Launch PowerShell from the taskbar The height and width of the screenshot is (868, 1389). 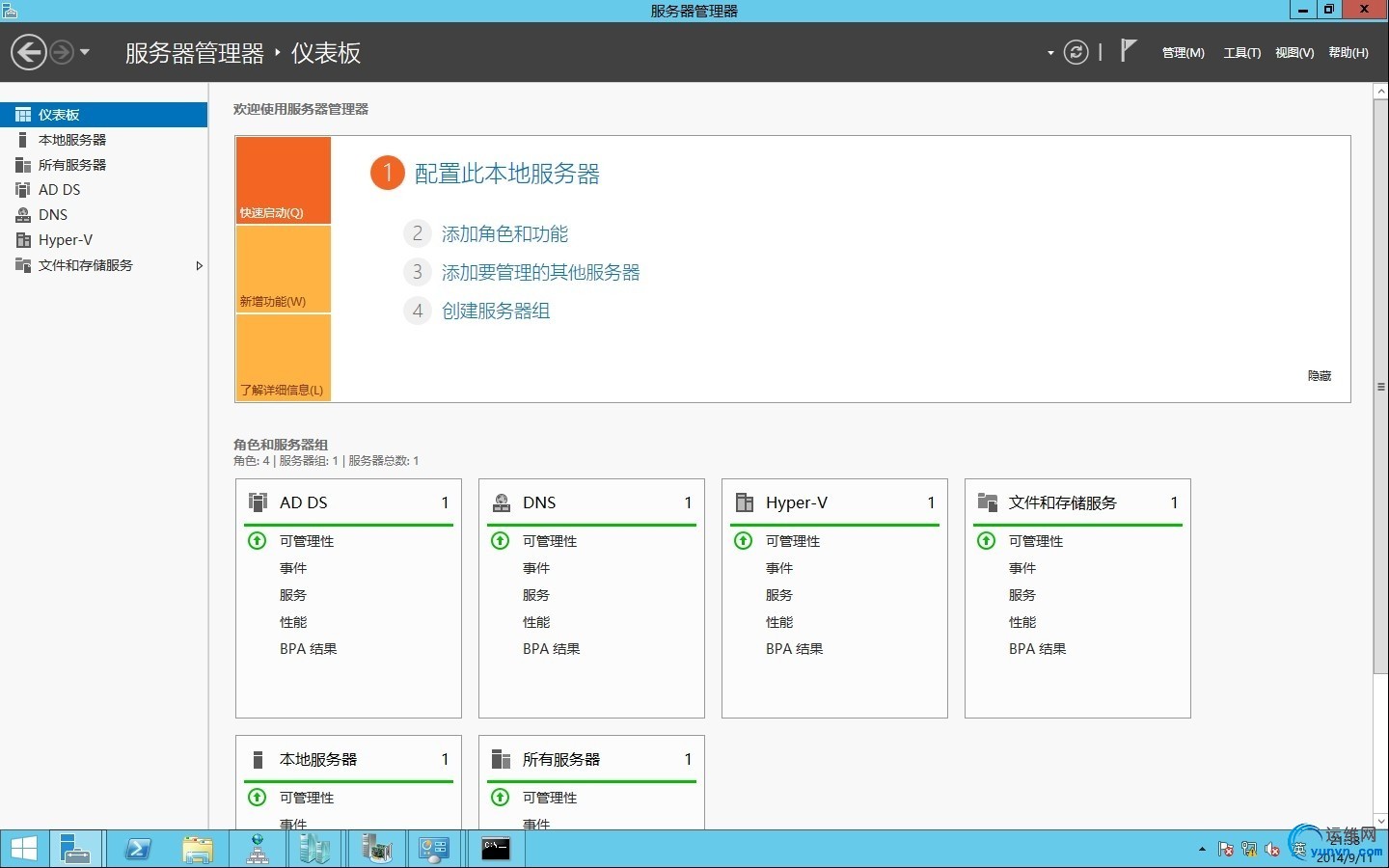coord(138,849)
